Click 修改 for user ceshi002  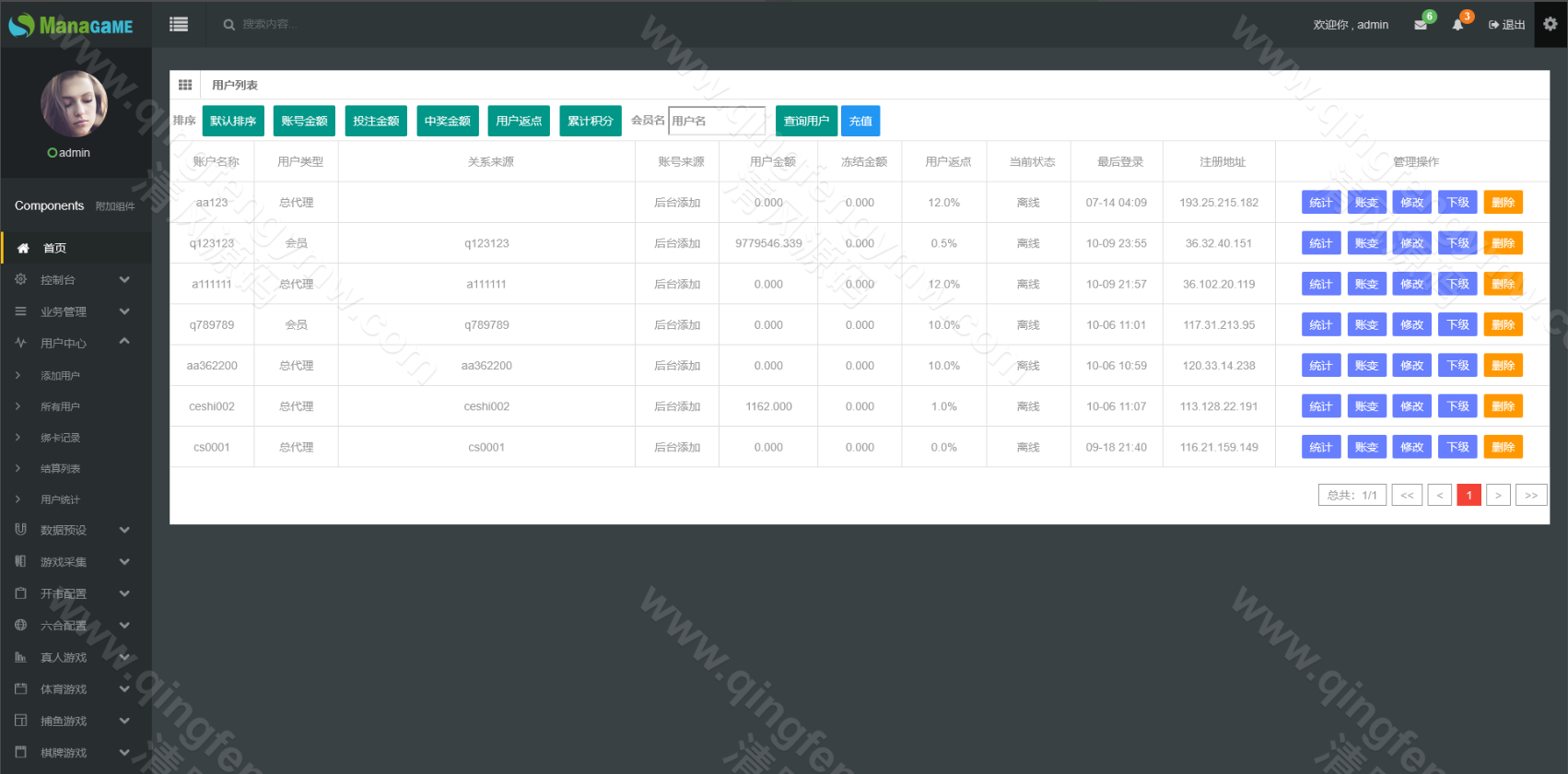pos(1412,406)
